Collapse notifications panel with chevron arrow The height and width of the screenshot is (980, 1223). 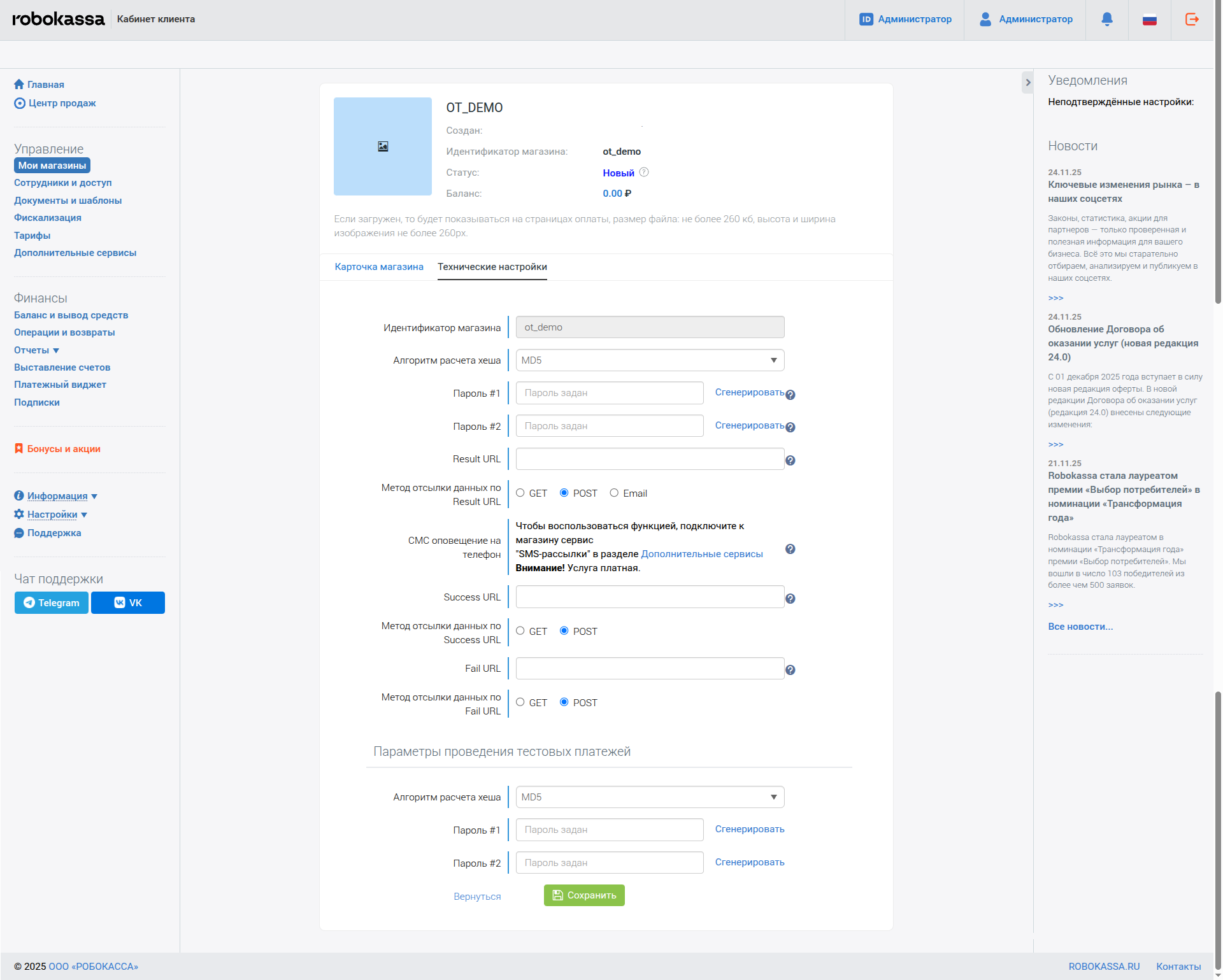click(x=1027, y=82)
